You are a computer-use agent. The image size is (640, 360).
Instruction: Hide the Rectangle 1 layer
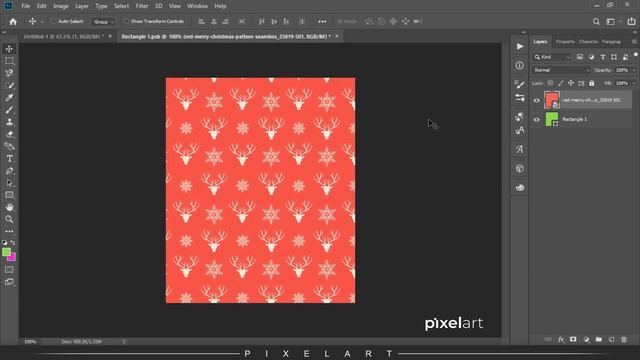click(x=536, y=120)
